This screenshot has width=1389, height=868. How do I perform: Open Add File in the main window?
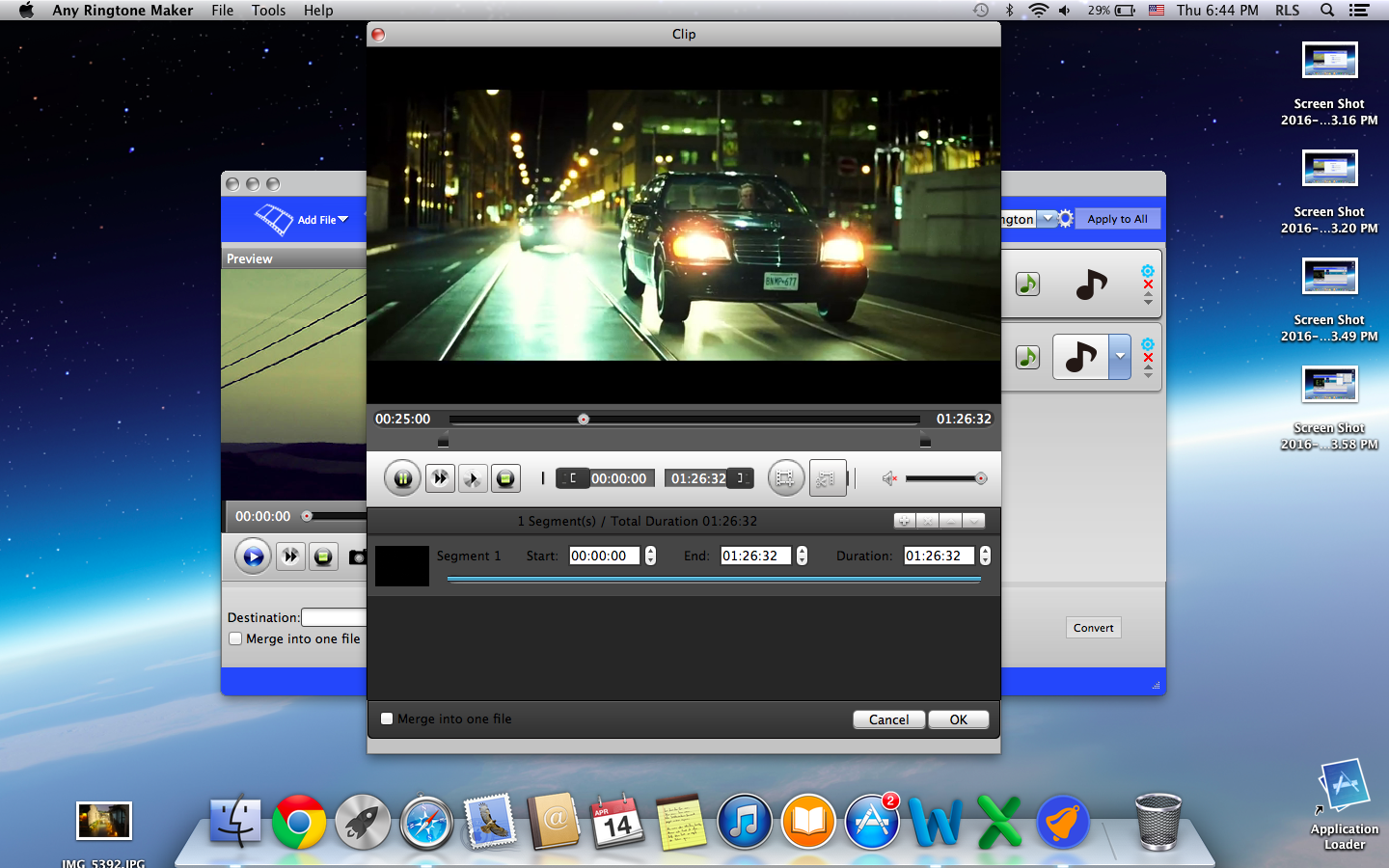[x=301, y=220]
